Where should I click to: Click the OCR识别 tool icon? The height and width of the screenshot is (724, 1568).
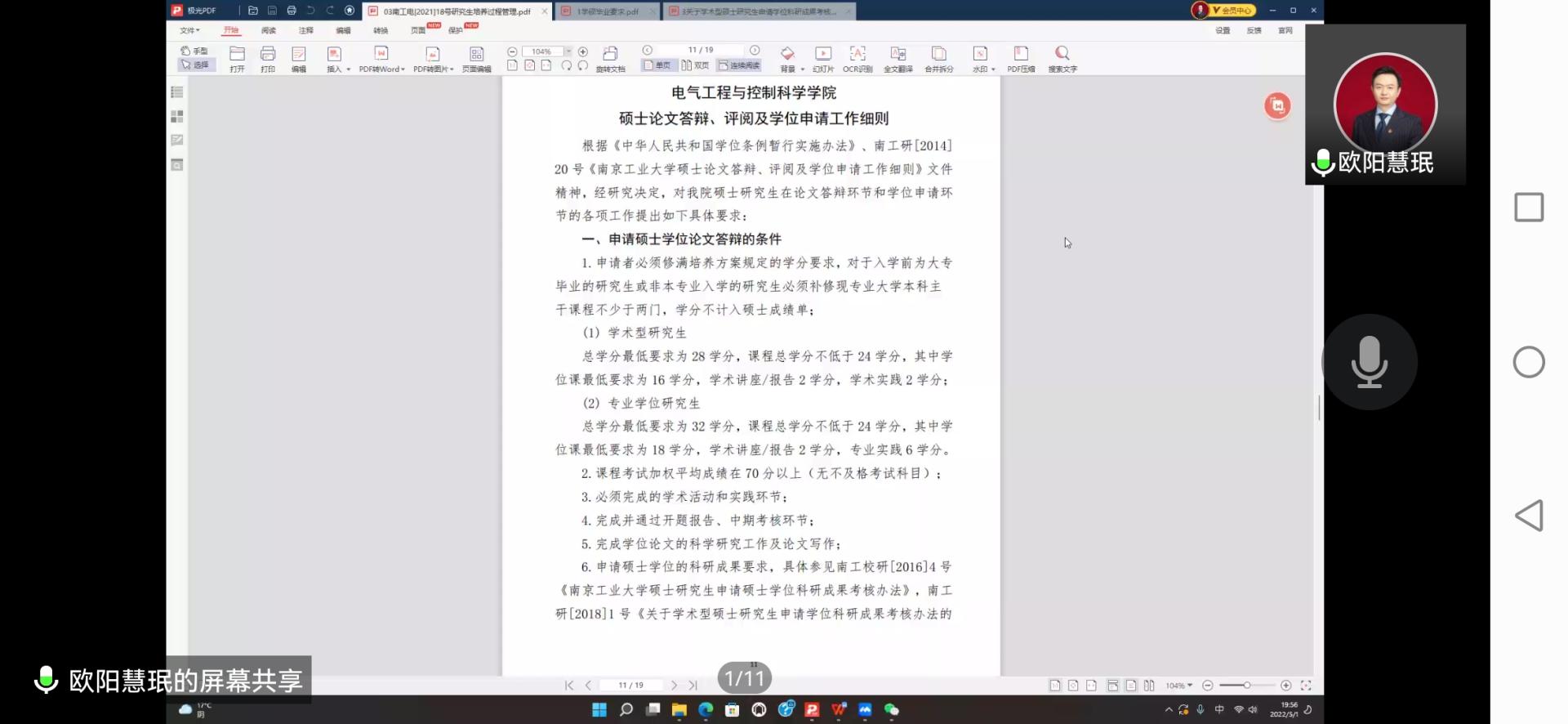click(857, 54)
